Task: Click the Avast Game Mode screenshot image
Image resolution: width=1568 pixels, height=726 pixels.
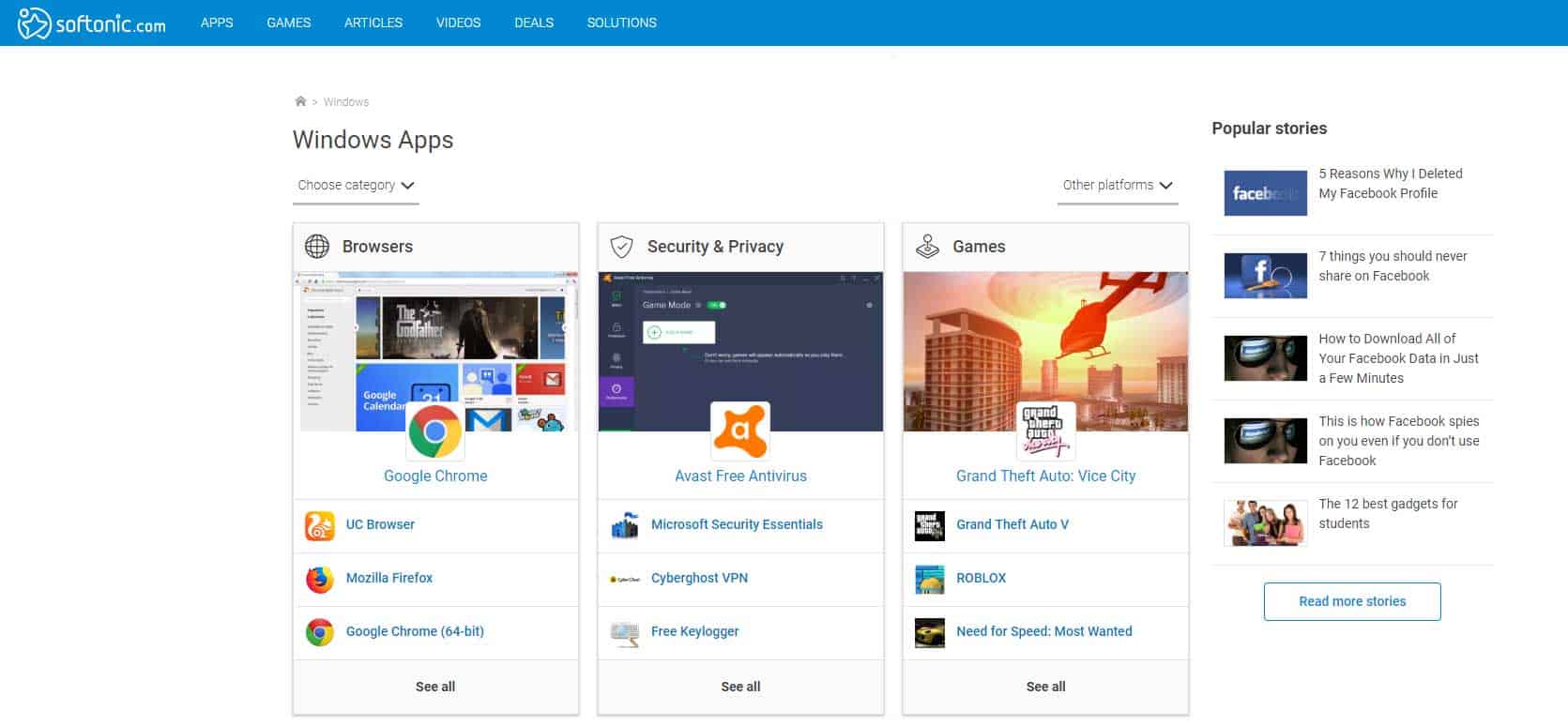Action: coord(740,352)
